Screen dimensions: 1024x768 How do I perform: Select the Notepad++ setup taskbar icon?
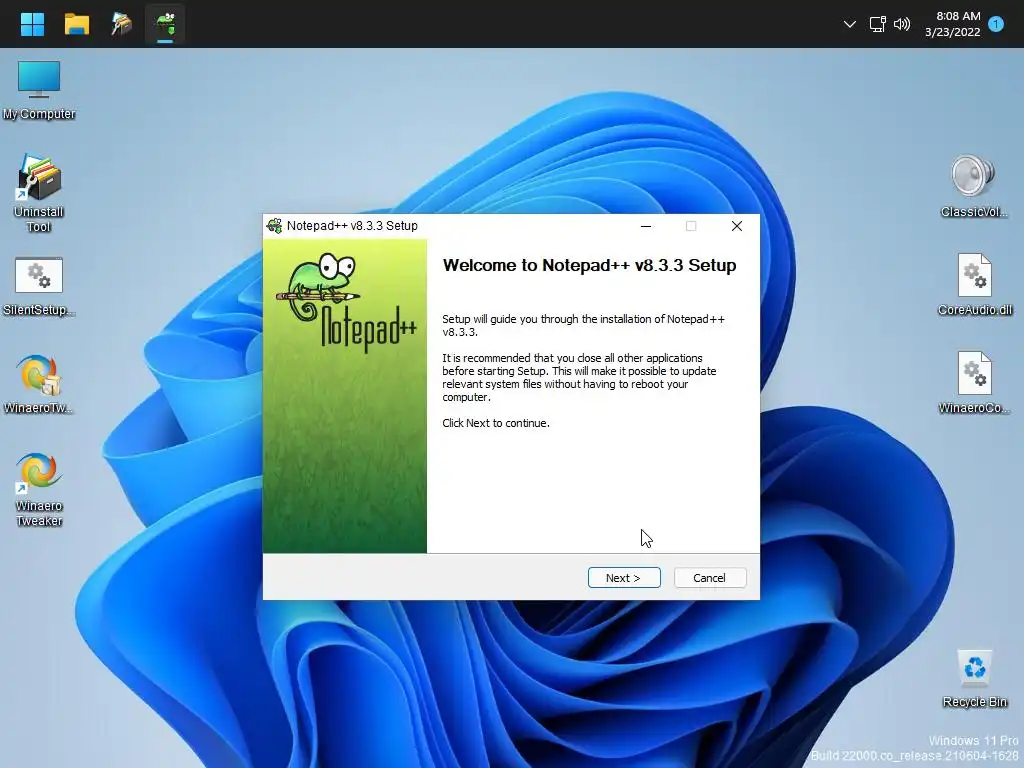coord(165,24)
